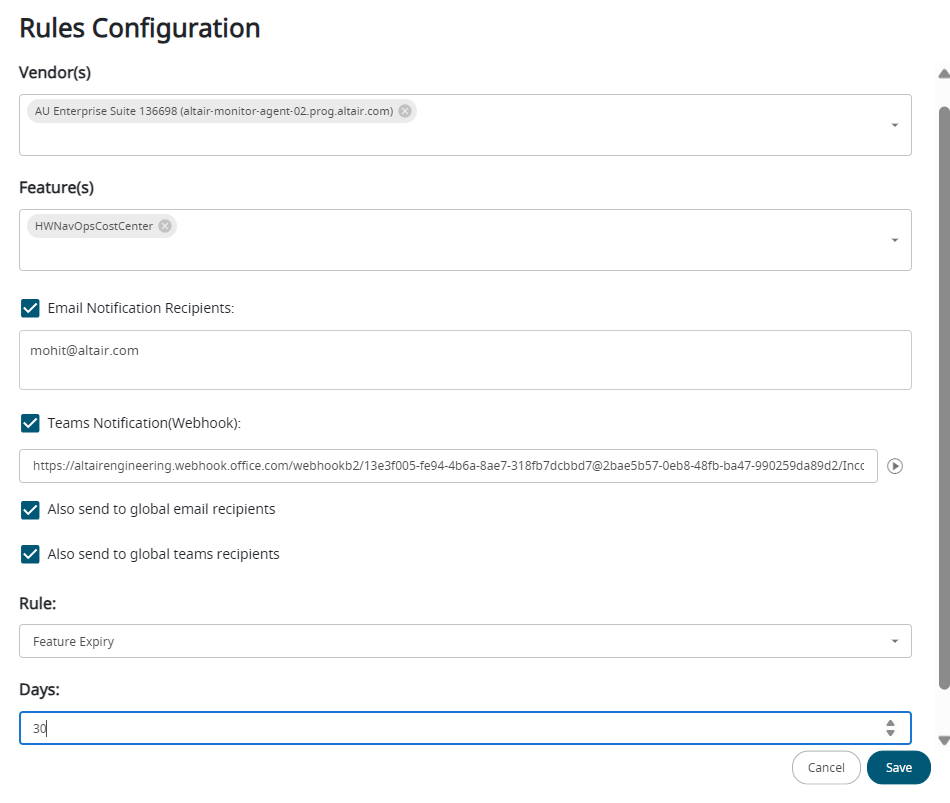Decrease the Days value with down arrow
Viewport: 950px width, 803px height.
tap(890, 733)
